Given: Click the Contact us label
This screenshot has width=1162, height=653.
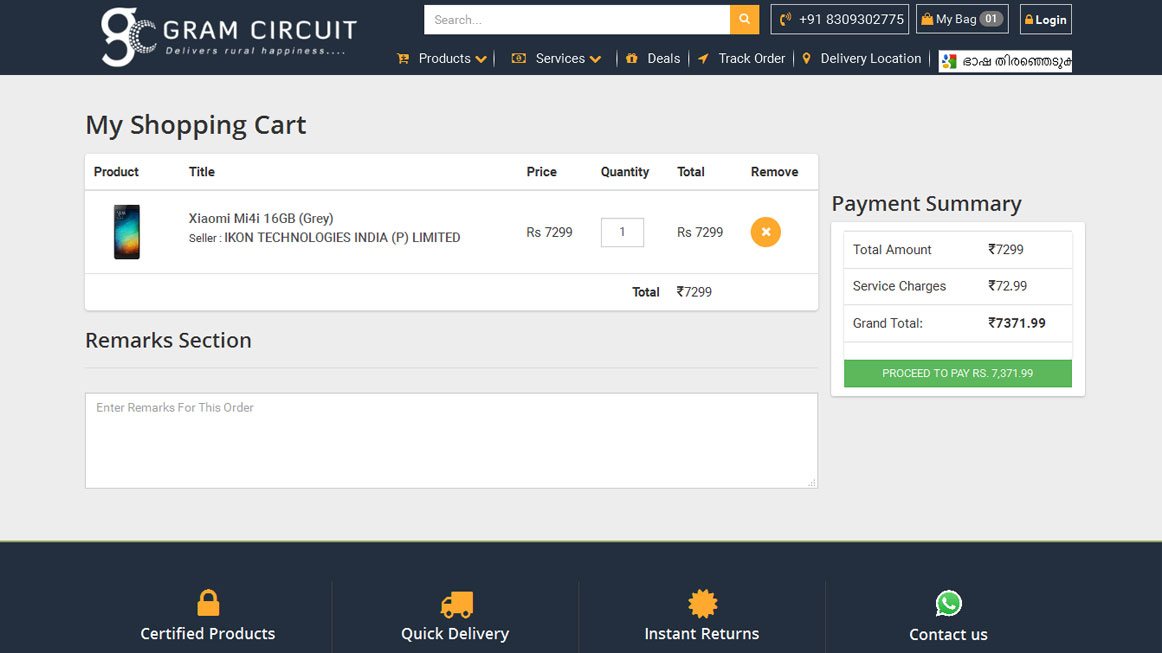Looking at the screenshot, I should pyautogui.click(x=949, y=634).
